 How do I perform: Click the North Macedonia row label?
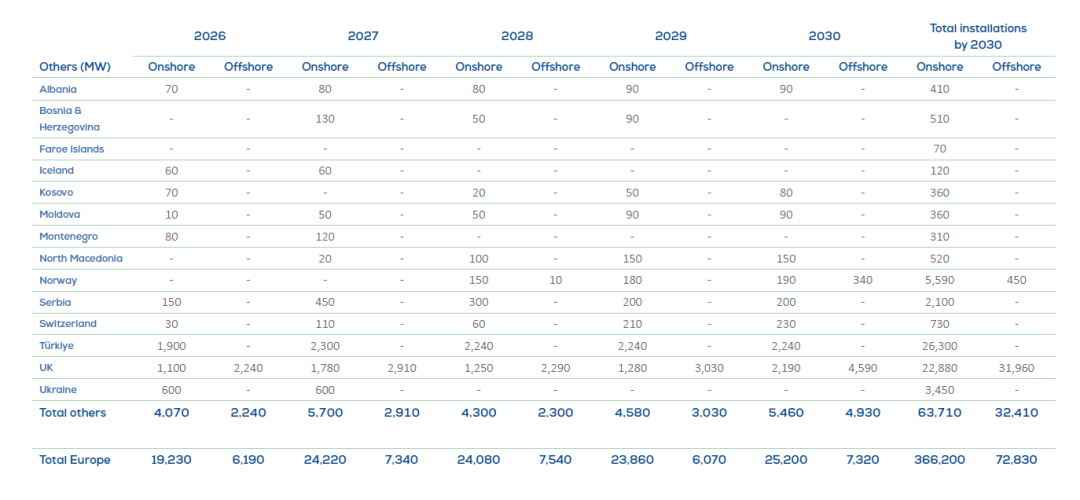click(80, 258)
